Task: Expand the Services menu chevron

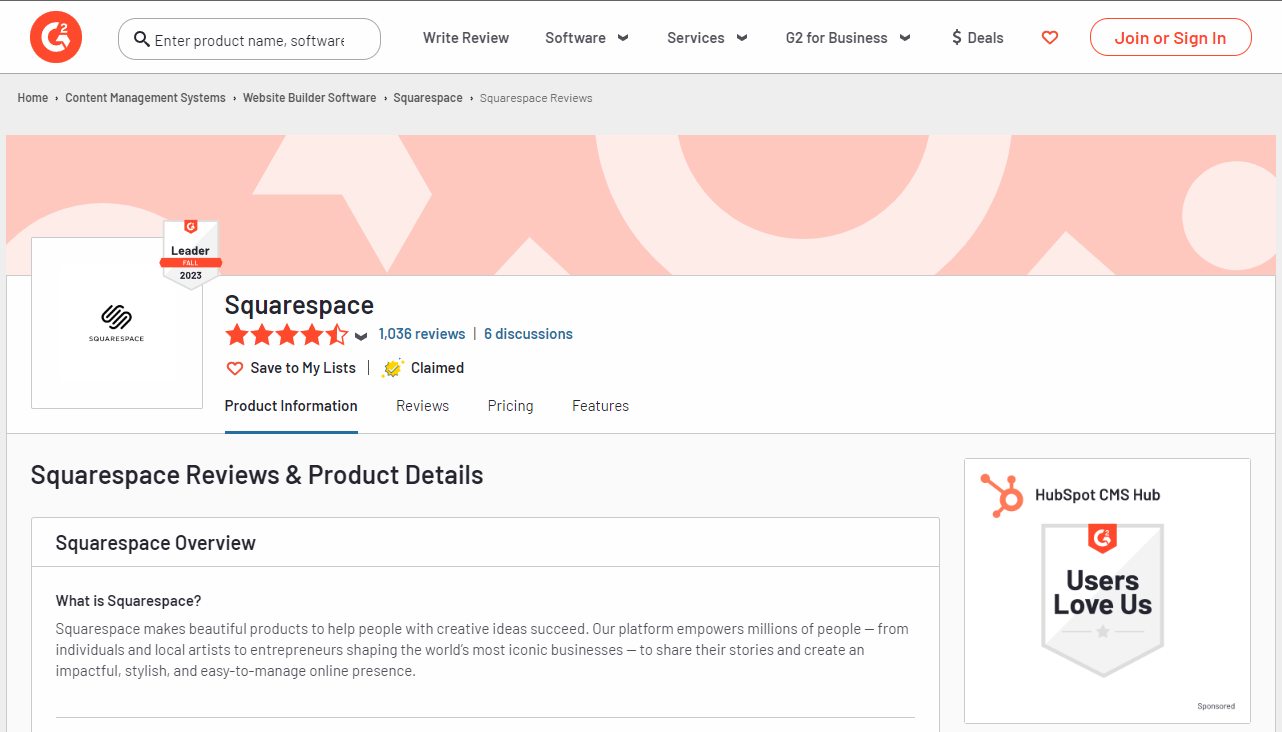Action: click(x=742, y=38)
